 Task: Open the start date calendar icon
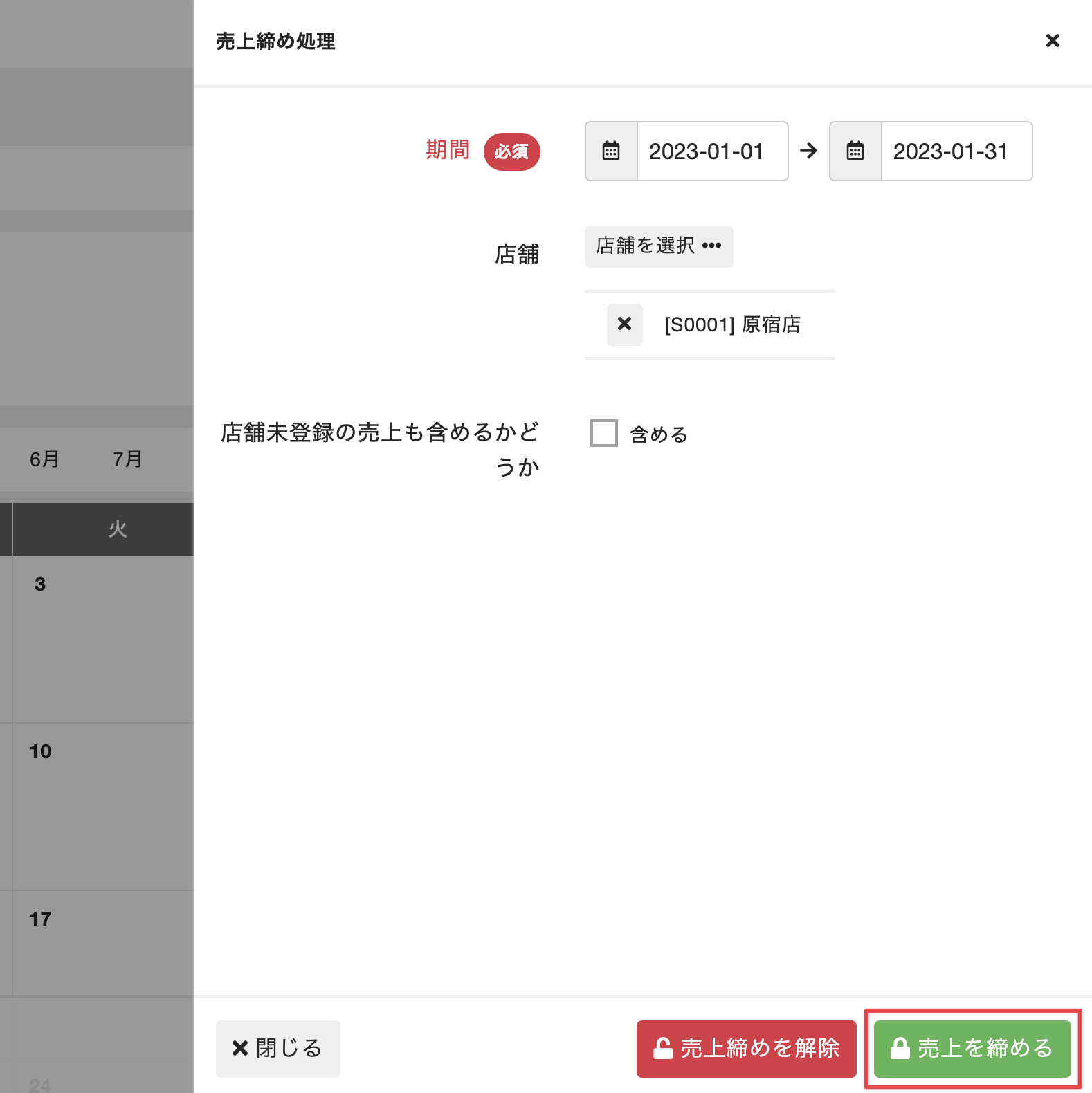611,151
